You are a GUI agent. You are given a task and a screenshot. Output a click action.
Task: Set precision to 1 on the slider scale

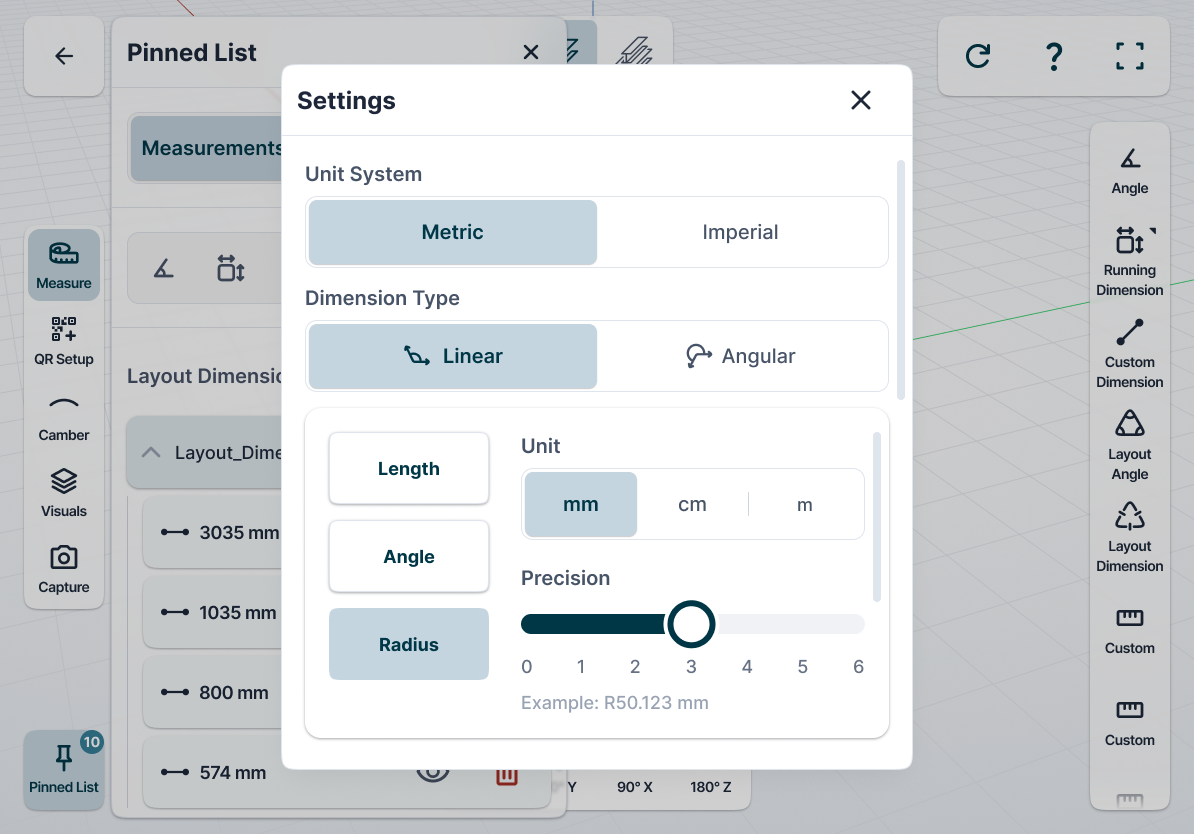[580, 667]
